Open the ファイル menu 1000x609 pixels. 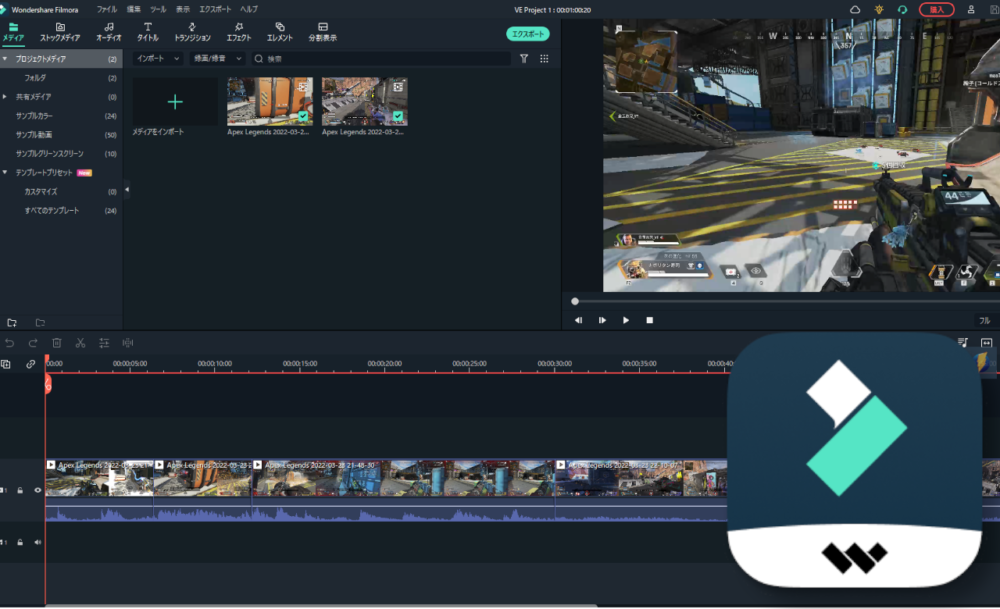click(108, 8)
